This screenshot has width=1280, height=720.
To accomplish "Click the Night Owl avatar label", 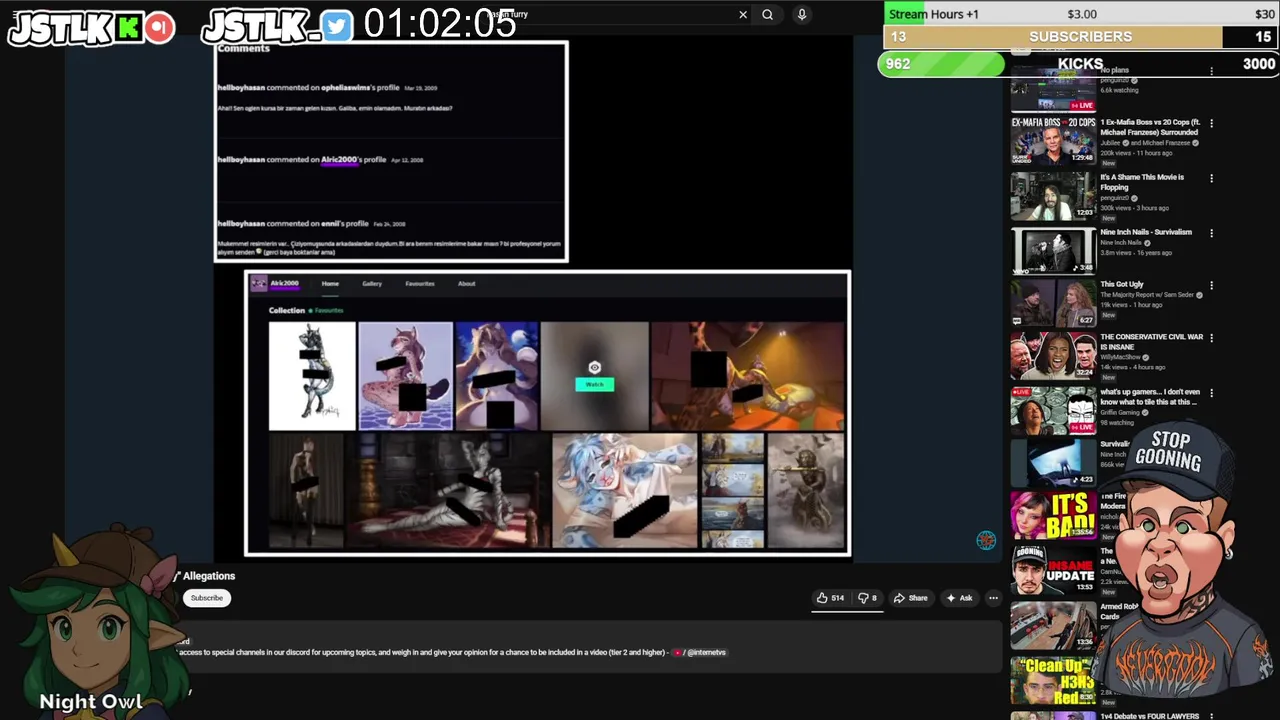I will 91,702.
